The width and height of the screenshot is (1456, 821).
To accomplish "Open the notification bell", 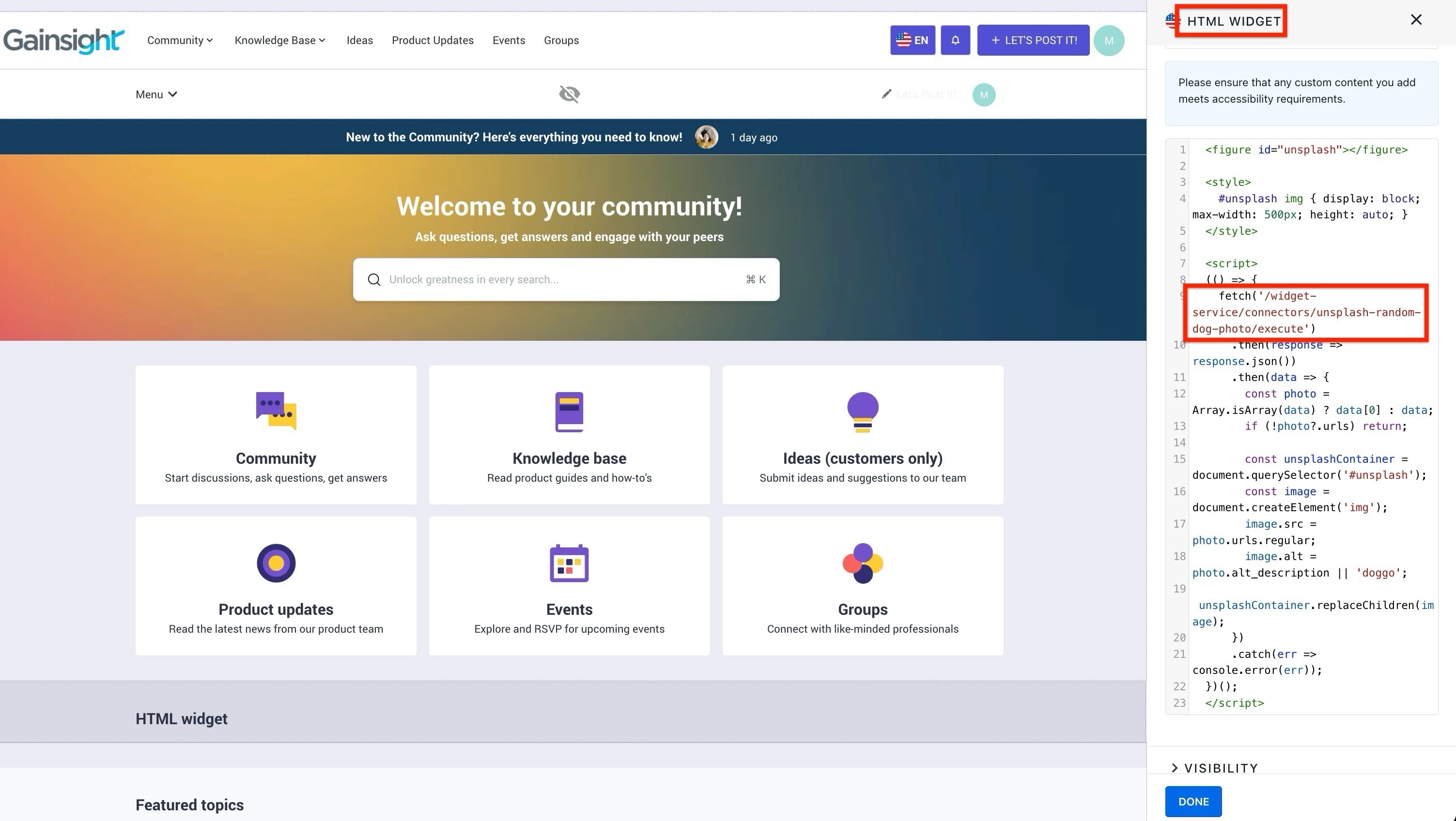I will (955, 40).
